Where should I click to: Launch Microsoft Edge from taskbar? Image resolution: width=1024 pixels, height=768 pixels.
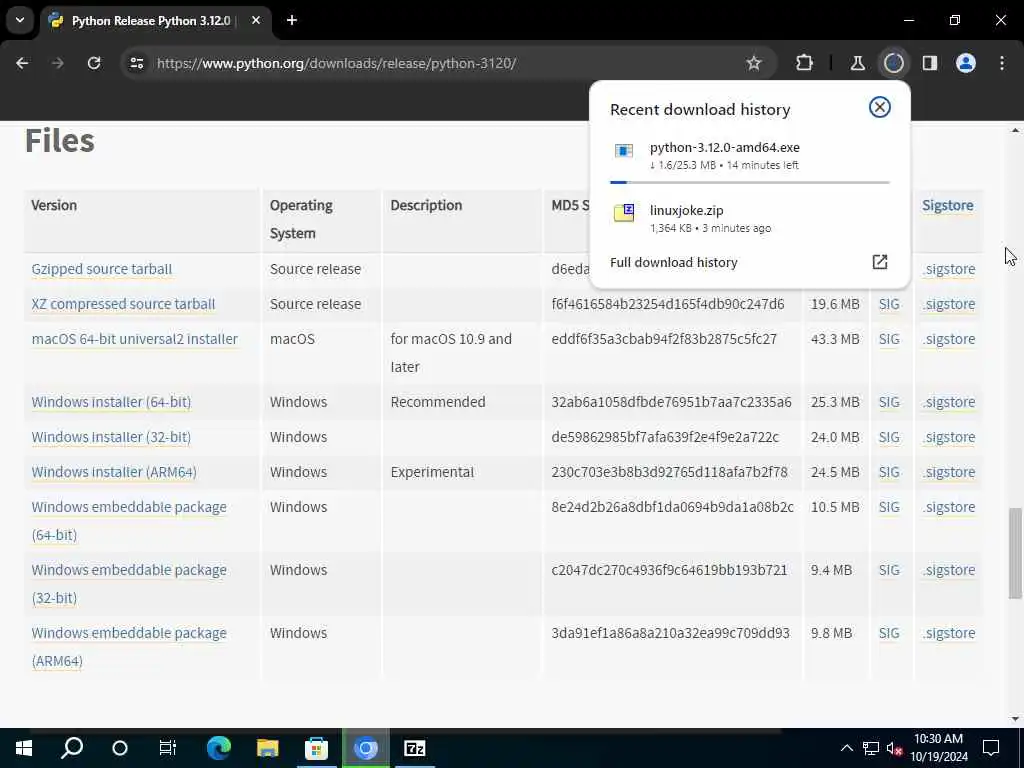219,748
